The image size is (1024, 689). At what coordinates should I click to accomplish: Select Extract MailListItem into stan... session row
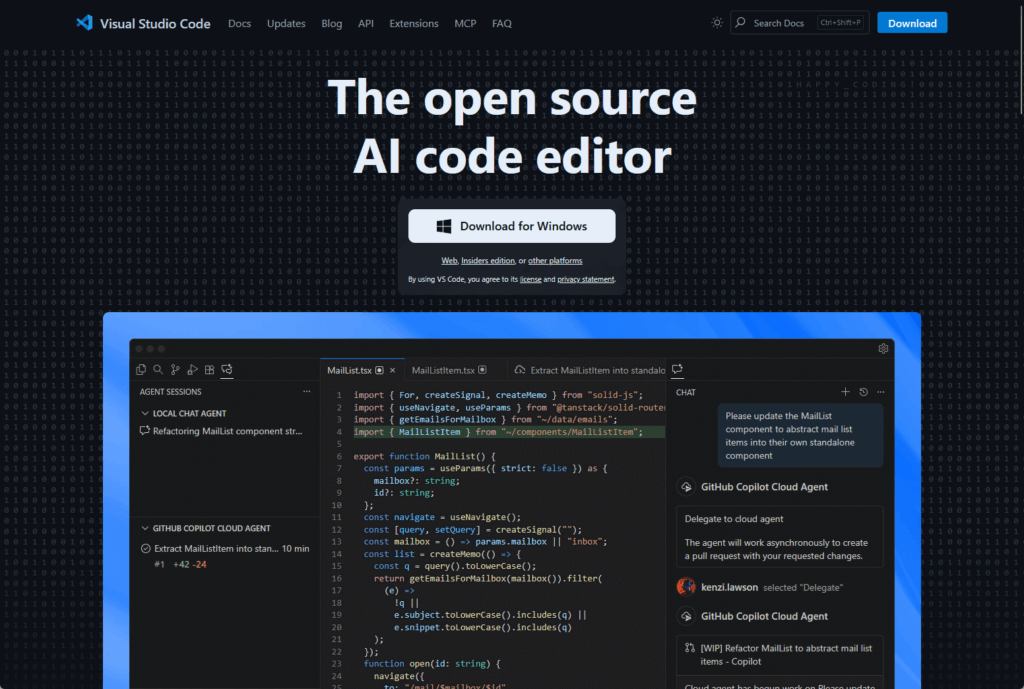click(225, 549)
